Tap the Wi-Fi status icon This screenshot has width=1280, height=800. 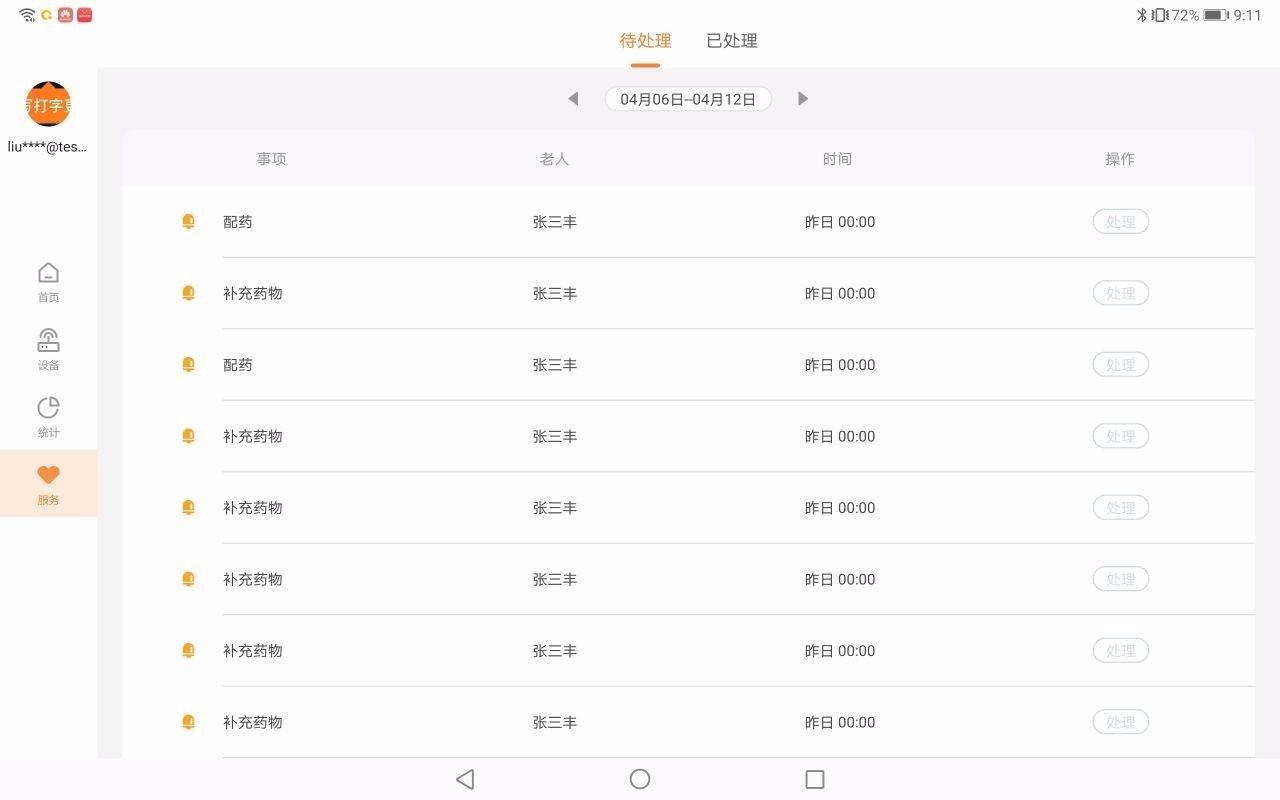pos(27,15)
